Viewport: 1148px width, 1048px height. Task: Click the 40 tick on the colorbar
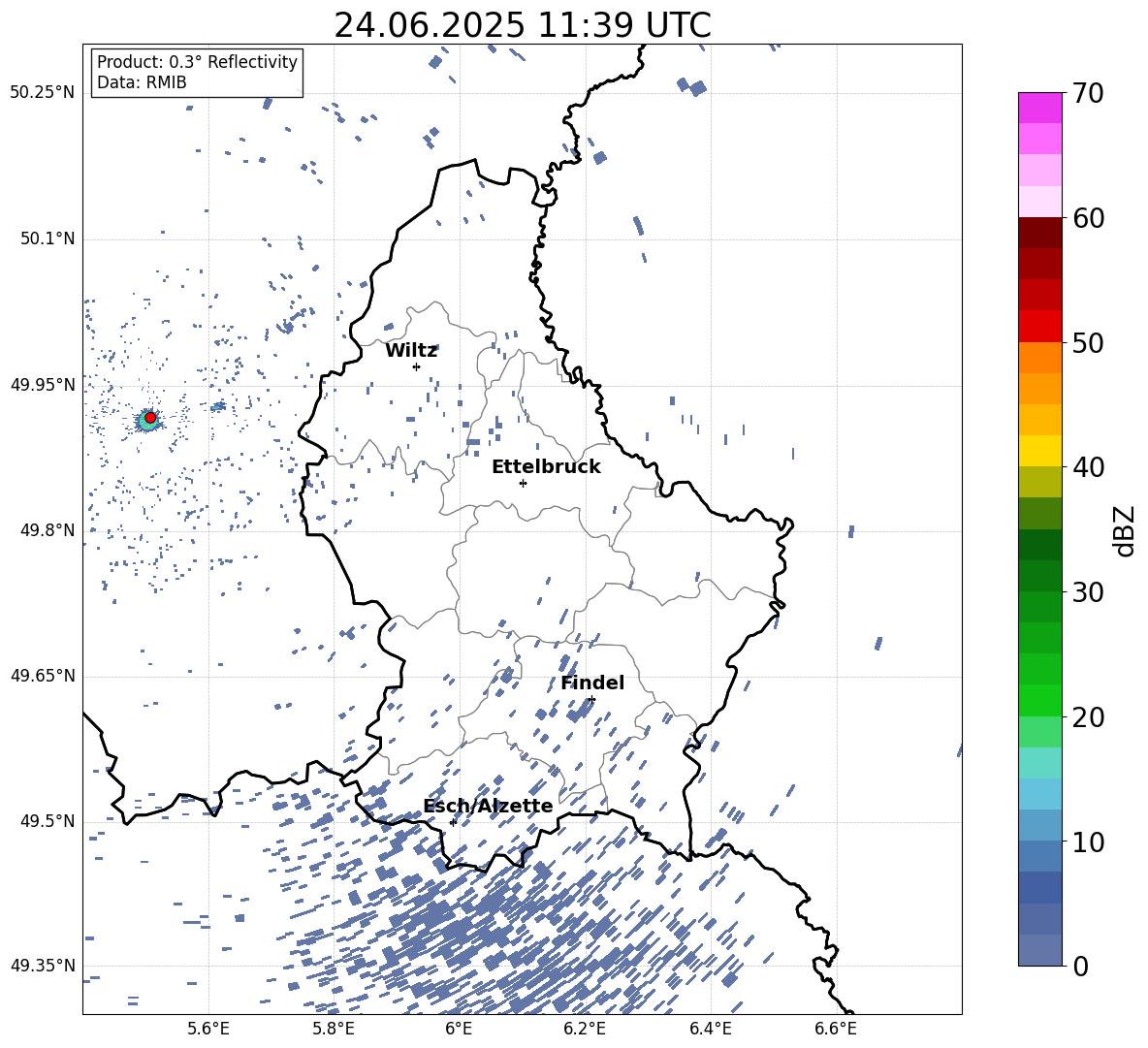[1088, 467]
